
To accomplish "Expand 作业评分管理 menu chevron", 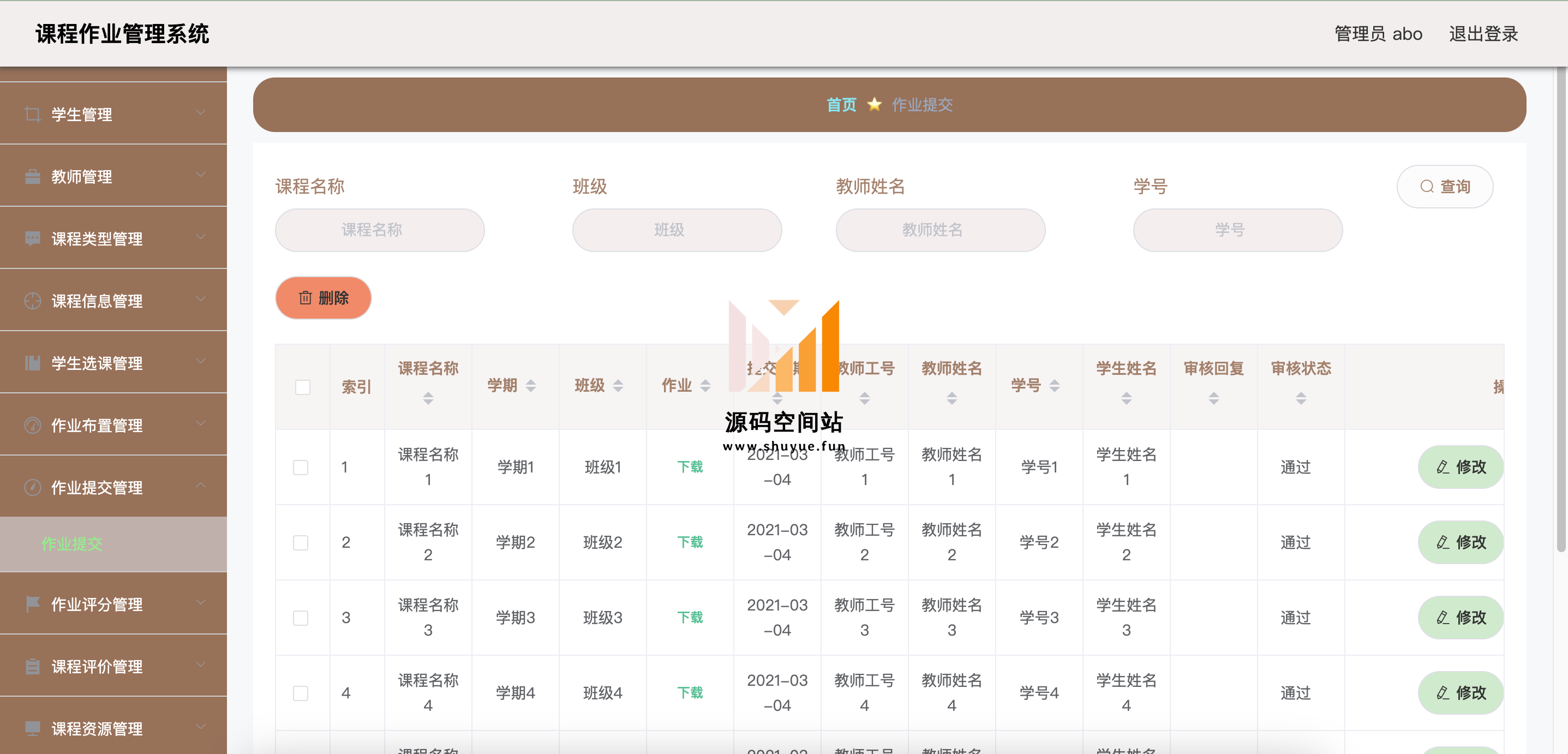I will tap(200, 602).
